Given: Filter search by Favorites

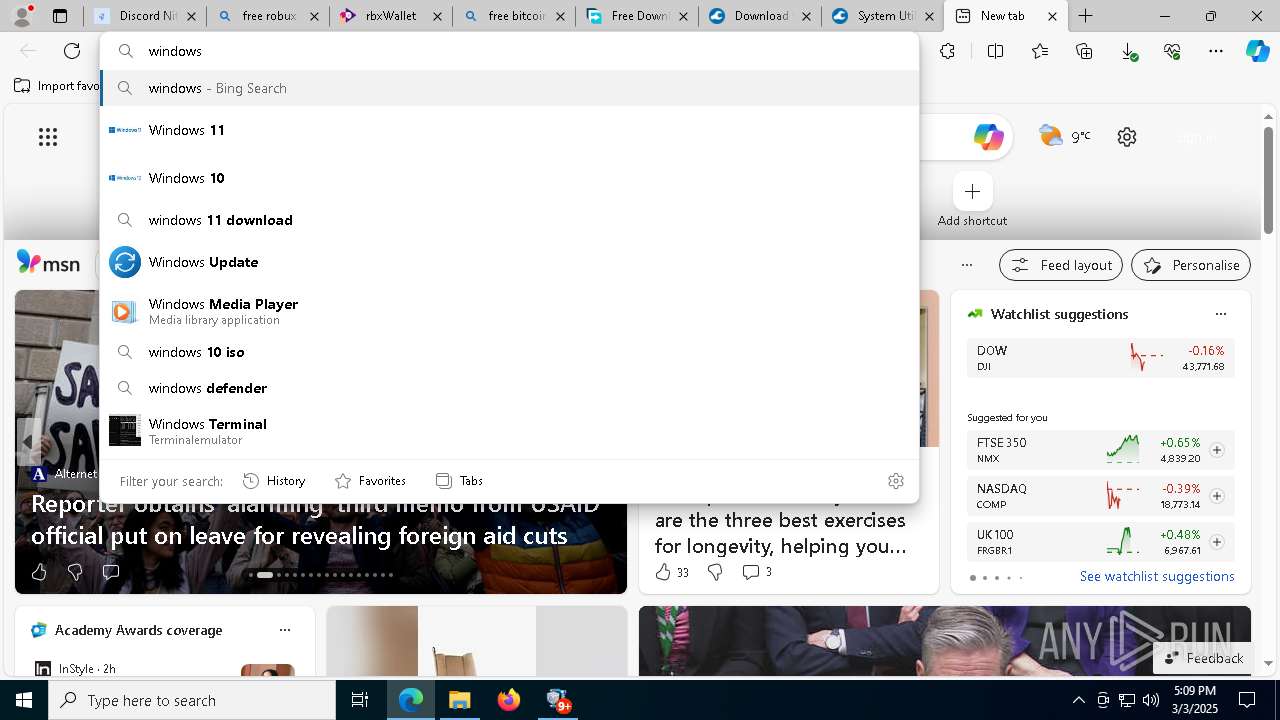Looking at the screenshot, I should 370,481.
